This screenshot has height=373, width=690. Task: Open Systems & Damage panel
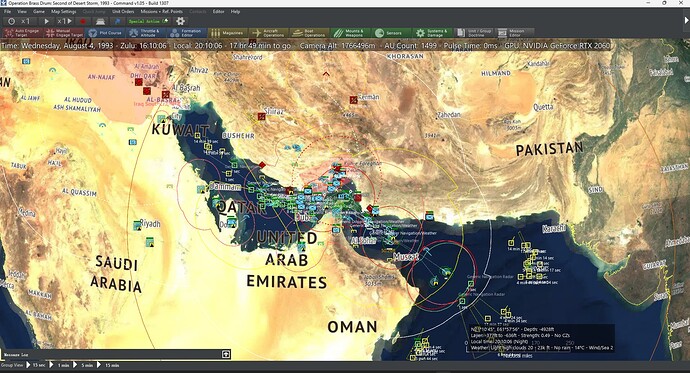[x=432, y=33]
